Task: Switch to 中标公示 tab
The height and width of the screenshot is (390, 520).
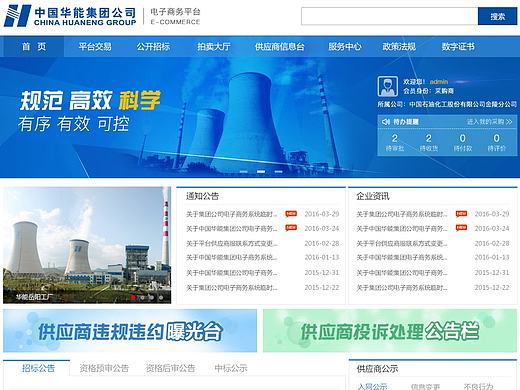Action: coord(231,368)
